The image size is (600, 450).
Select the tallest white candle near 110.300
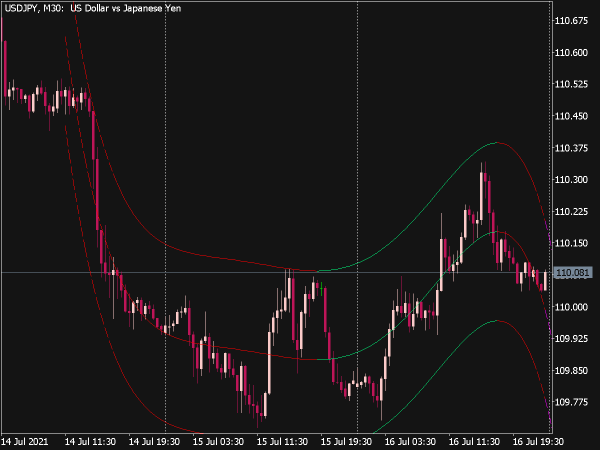coord(481,196)
